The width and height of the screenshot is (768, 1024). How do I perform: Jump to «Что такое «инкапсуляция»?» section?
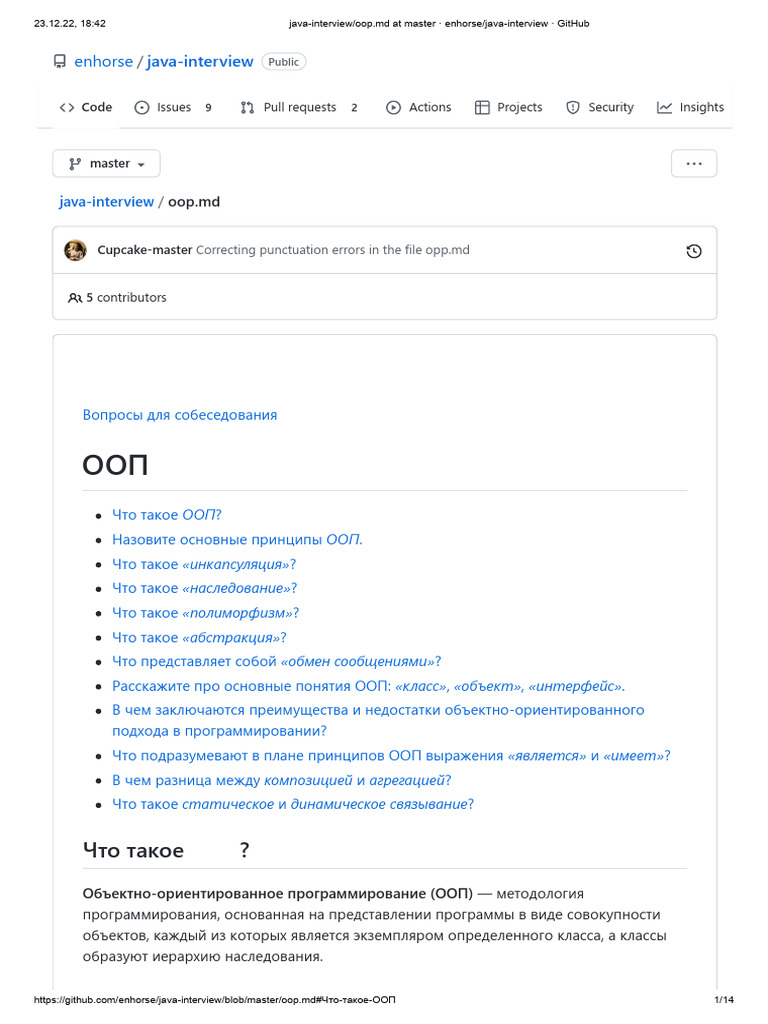coord(204,564)
